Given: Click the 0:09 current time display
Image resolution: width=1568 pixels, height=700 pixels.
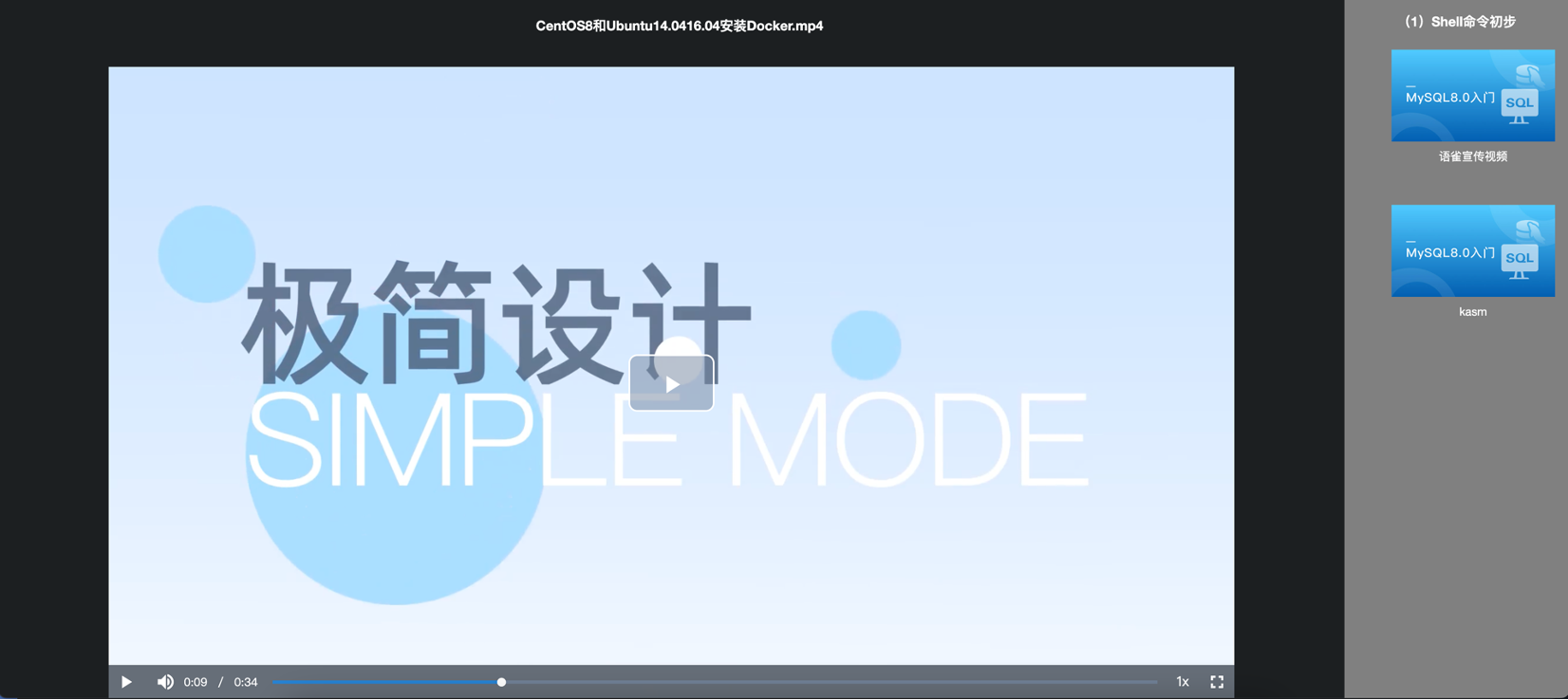Looking at the screenshot, I should [x=196, y=682].
